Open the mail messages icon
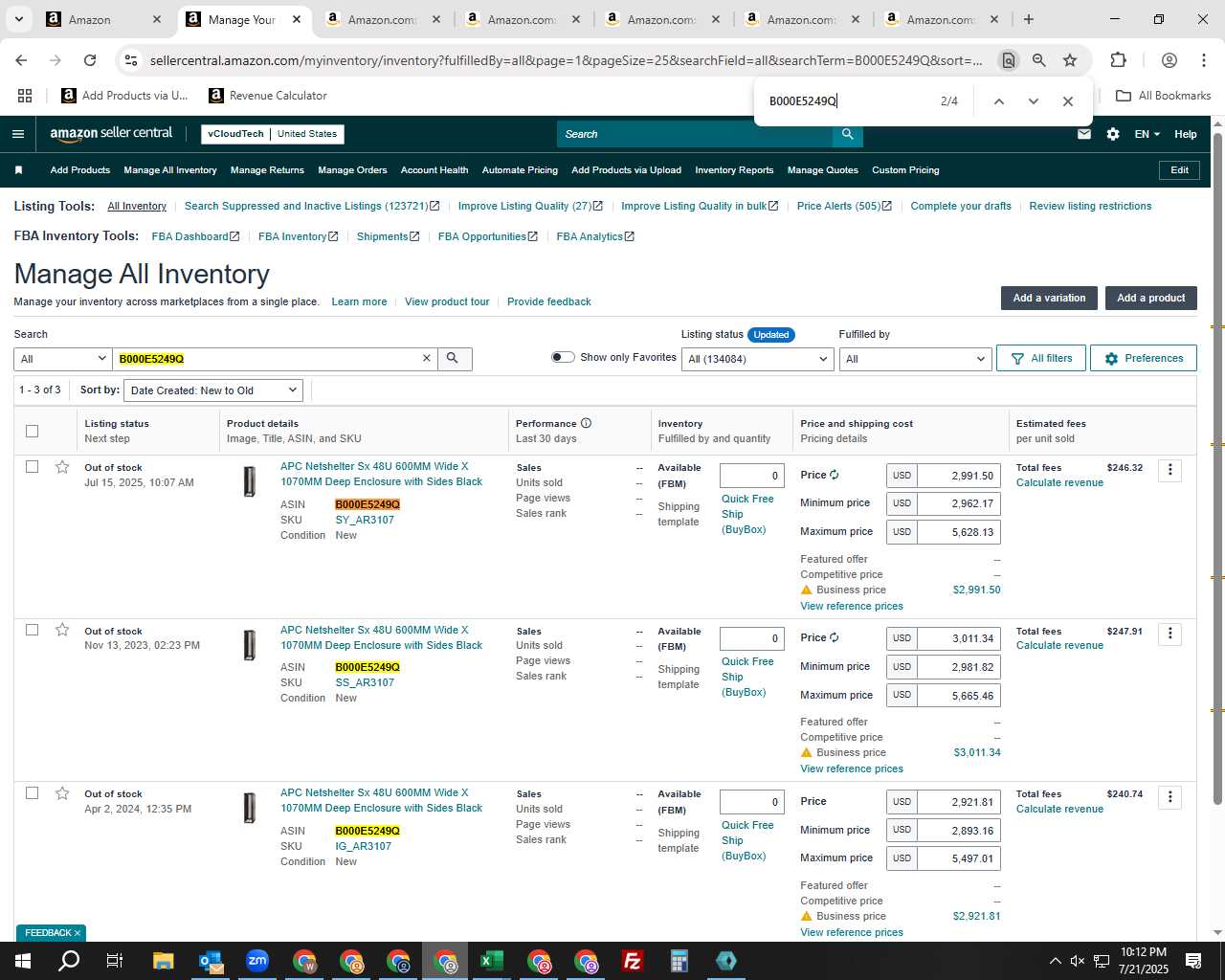 coord(1083,134)
